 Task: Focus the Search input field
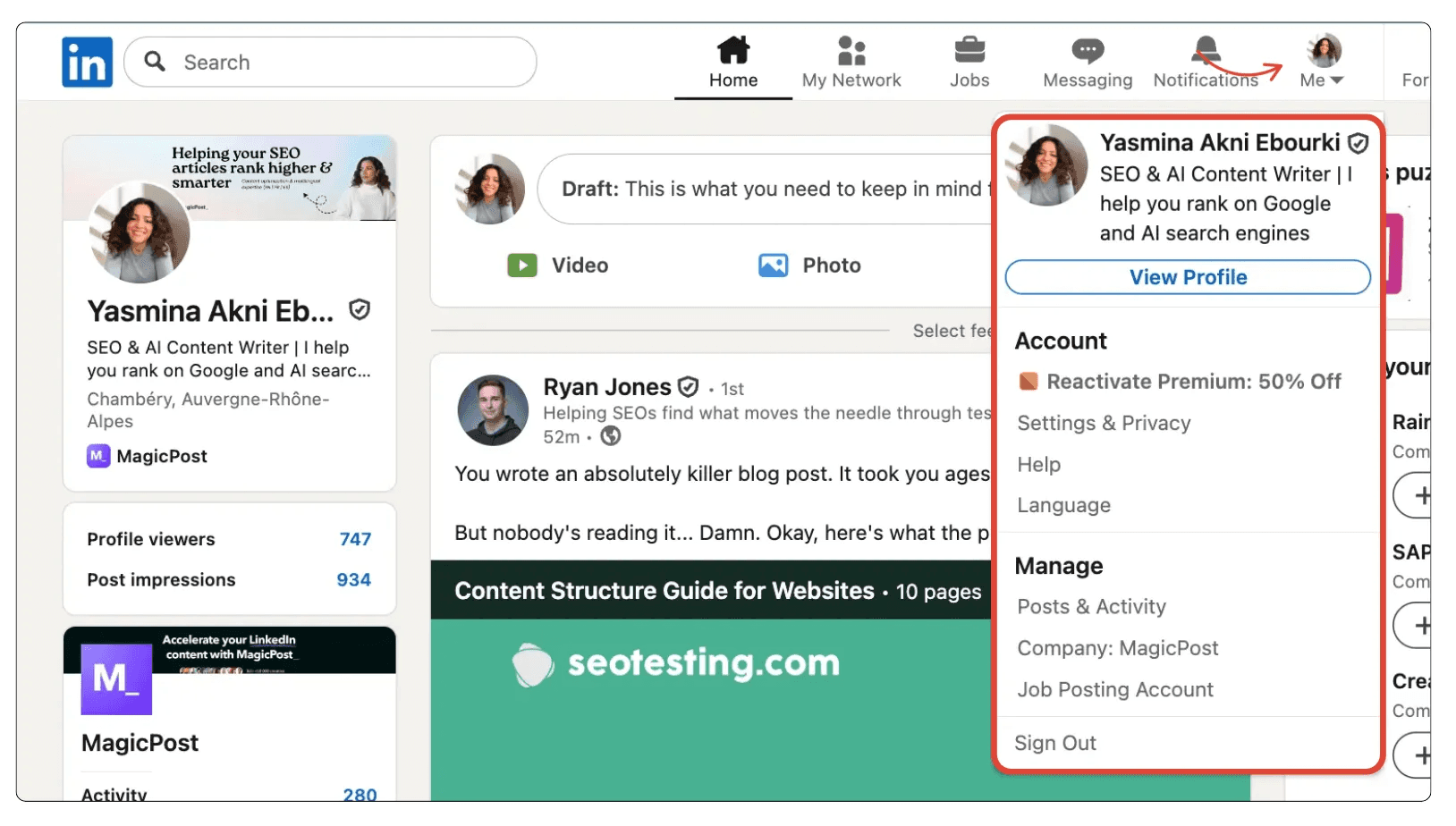pos(330,62)
